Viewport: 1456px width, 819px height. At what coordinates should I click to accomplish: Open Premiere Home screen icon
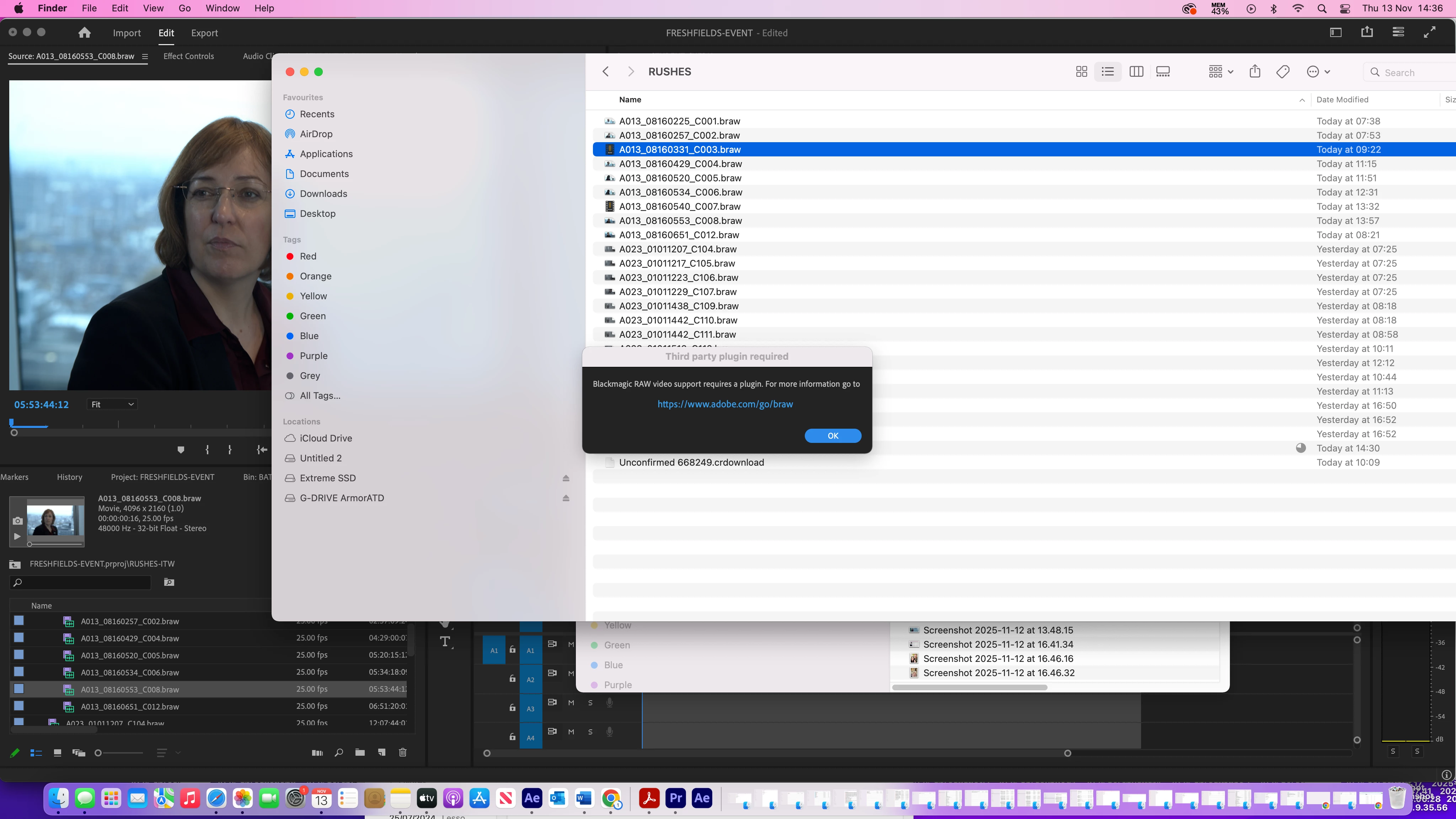pyautogui.click(x=84, y=33)
